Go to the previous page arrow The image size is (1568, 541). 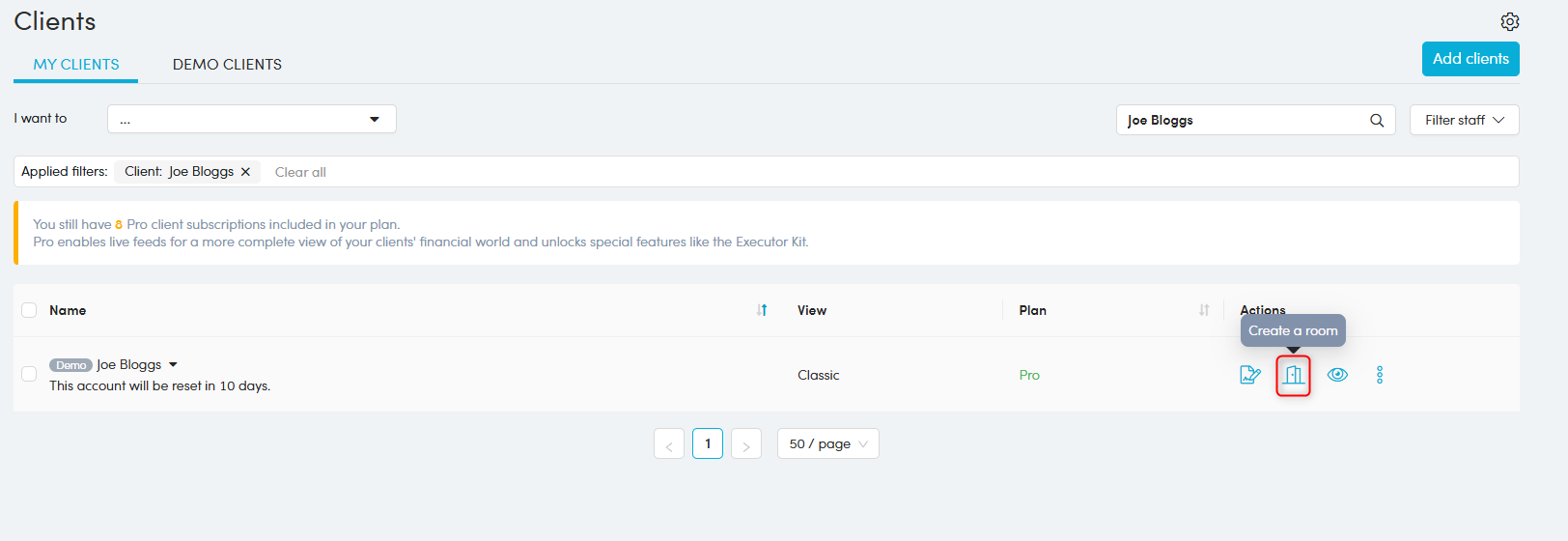[x=669, y=444]
